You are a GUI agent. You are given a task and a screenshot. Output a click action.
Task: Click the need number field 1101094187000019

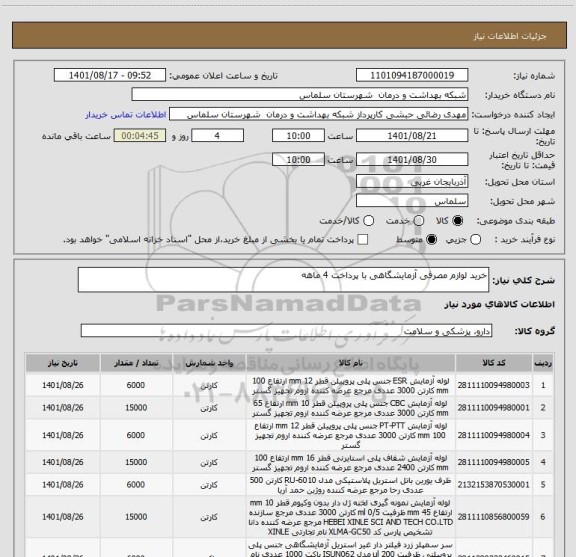point(412,75)
